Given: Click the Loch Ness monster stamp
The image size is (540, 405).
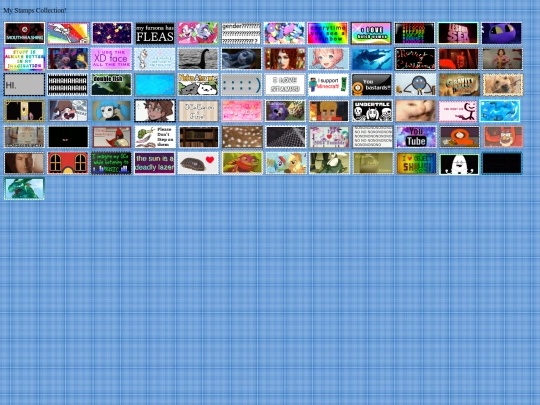Looking at the screenshot, I should point(198,59).
